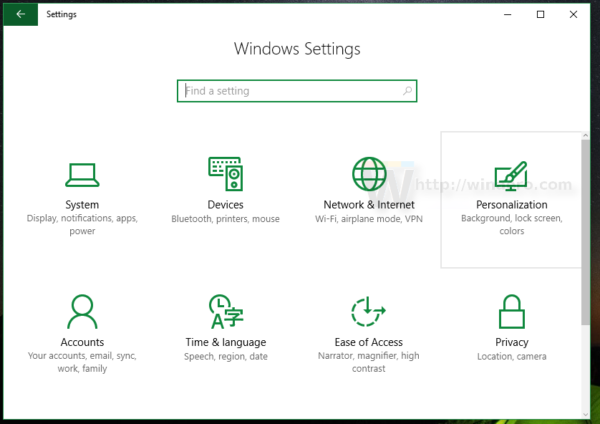
Task: Click the Privacy label
Action: pos(512,342)
